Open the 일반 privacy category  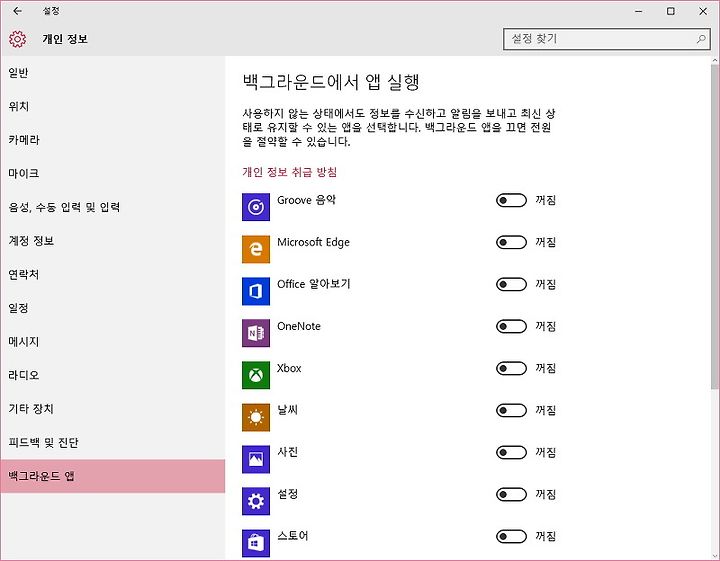(x=112, y=73)
